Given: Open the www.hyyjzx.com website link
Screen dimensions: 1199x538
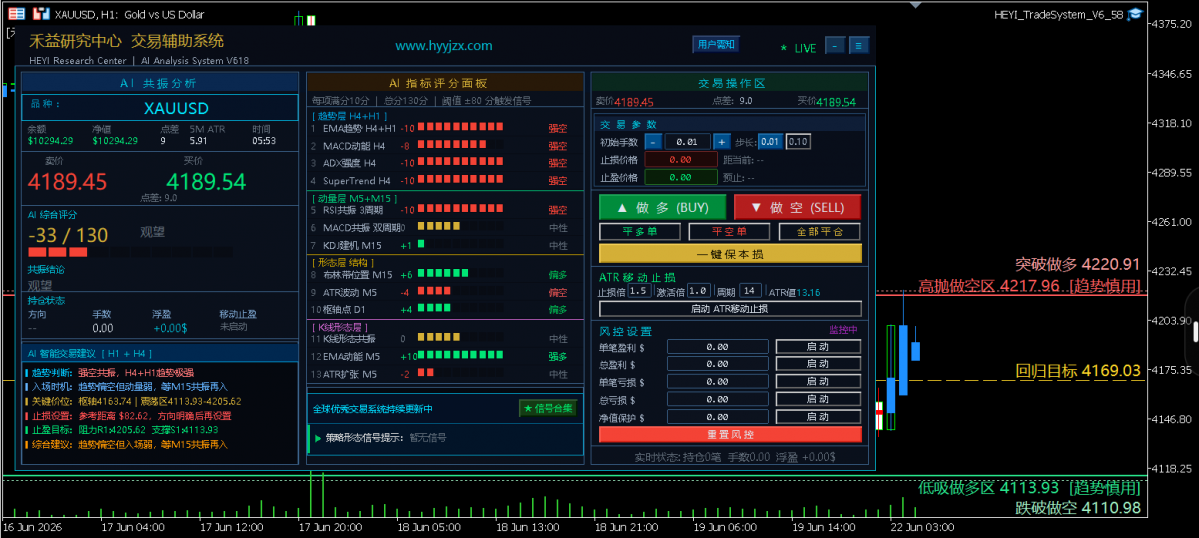Looking at the screenshot, I should [444, 46].
